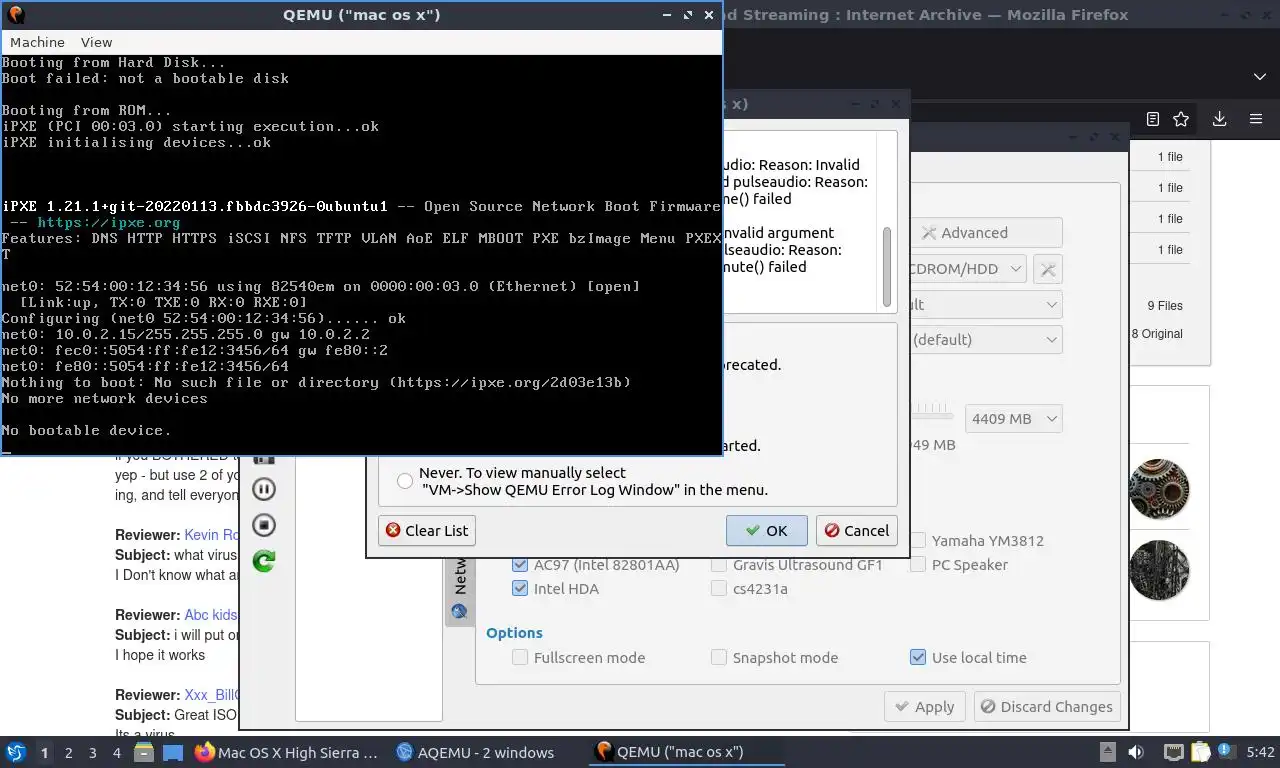The width and height of the screenshot is (1280, 768).
Task: Open the clipboard notification tray icon
Action: coord(1199,752)
